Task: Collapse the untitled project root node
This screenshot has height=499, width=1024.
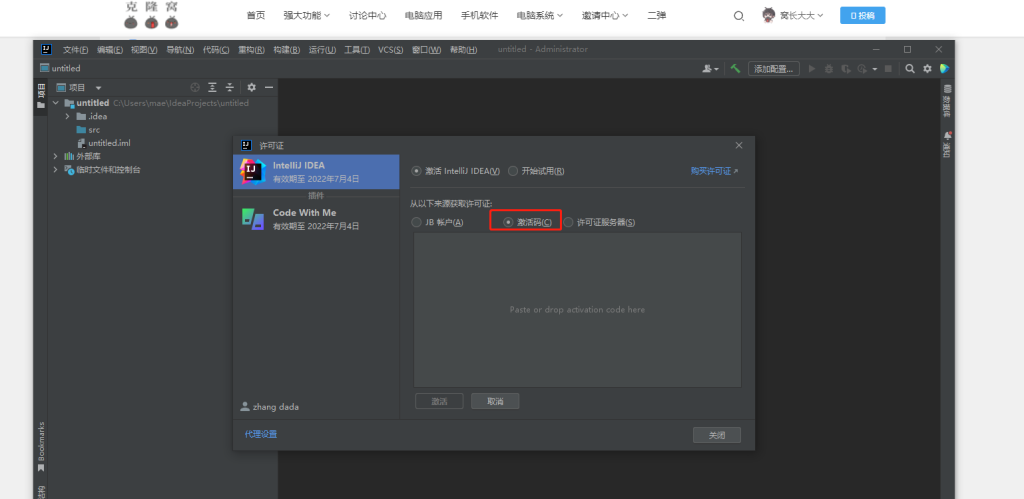Action: [x=56, y=103]
